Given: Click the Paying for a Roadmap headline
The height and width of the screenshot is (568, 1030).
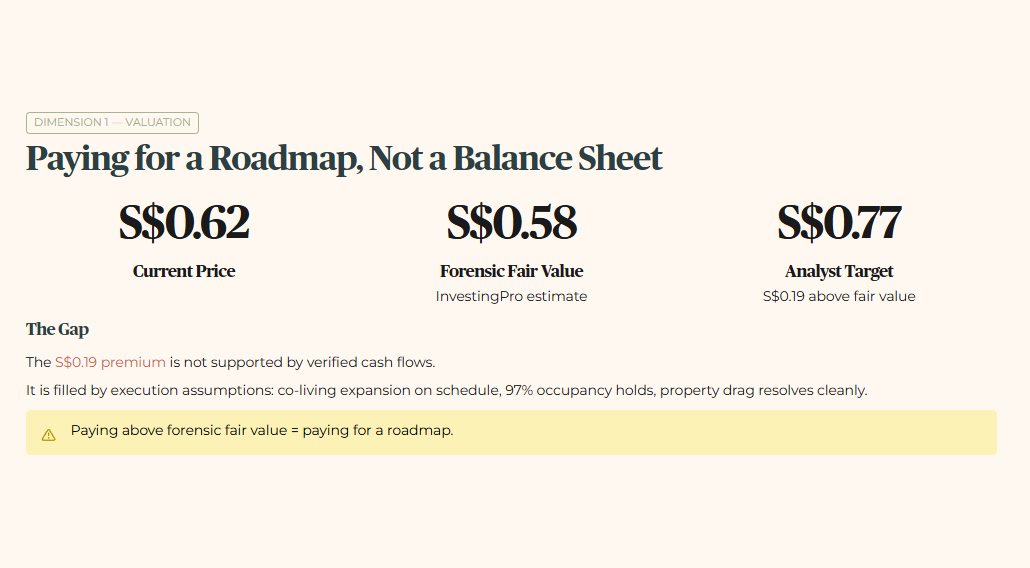Looking at the screenshot, I should pos(344,158).
